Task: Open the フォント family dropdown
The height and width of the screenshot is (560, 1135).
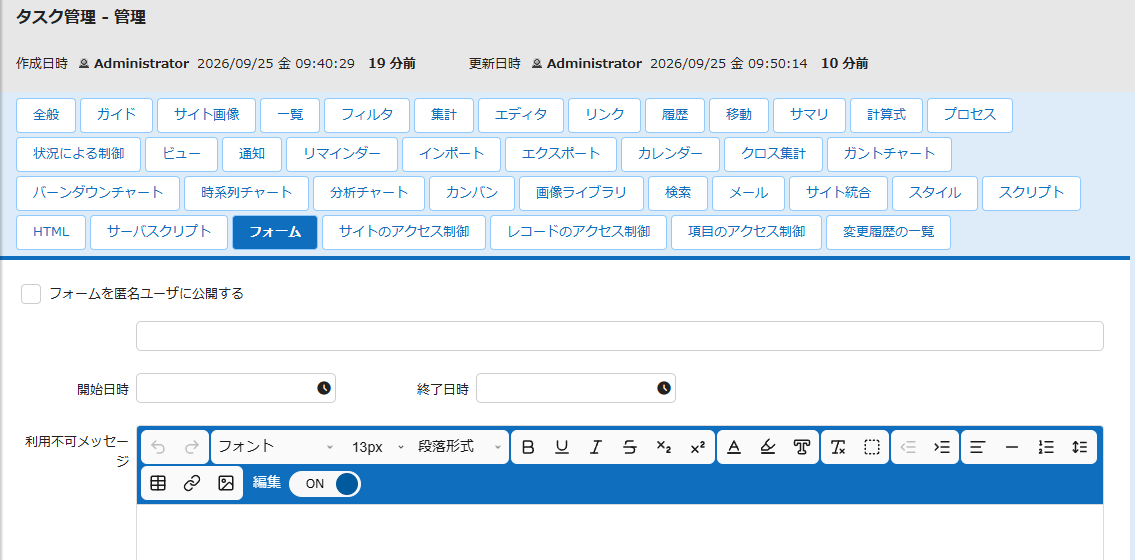Action: pos(276,447)
